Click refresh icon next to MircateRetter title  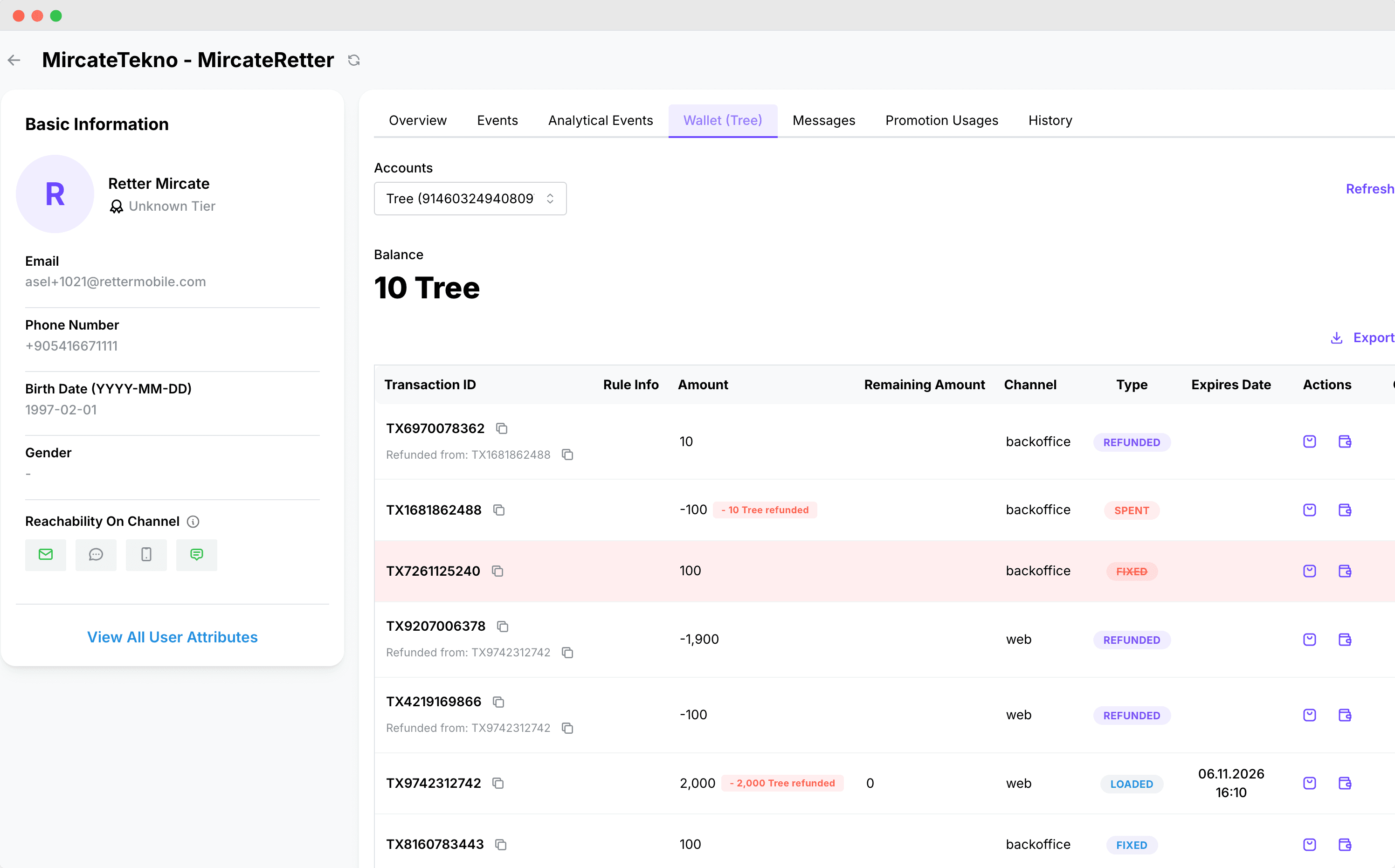[353, 60]
